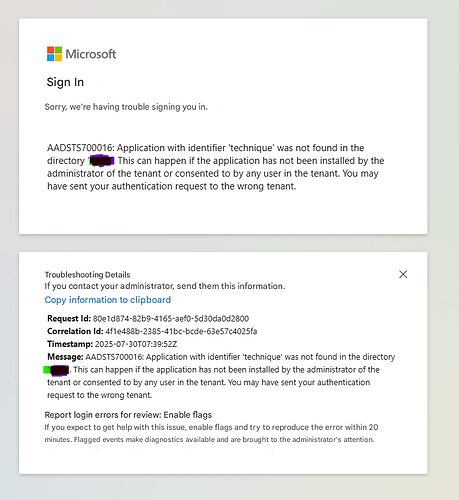
Task: Close the Troubleshooting Details panel
Action: click(403, 274)
